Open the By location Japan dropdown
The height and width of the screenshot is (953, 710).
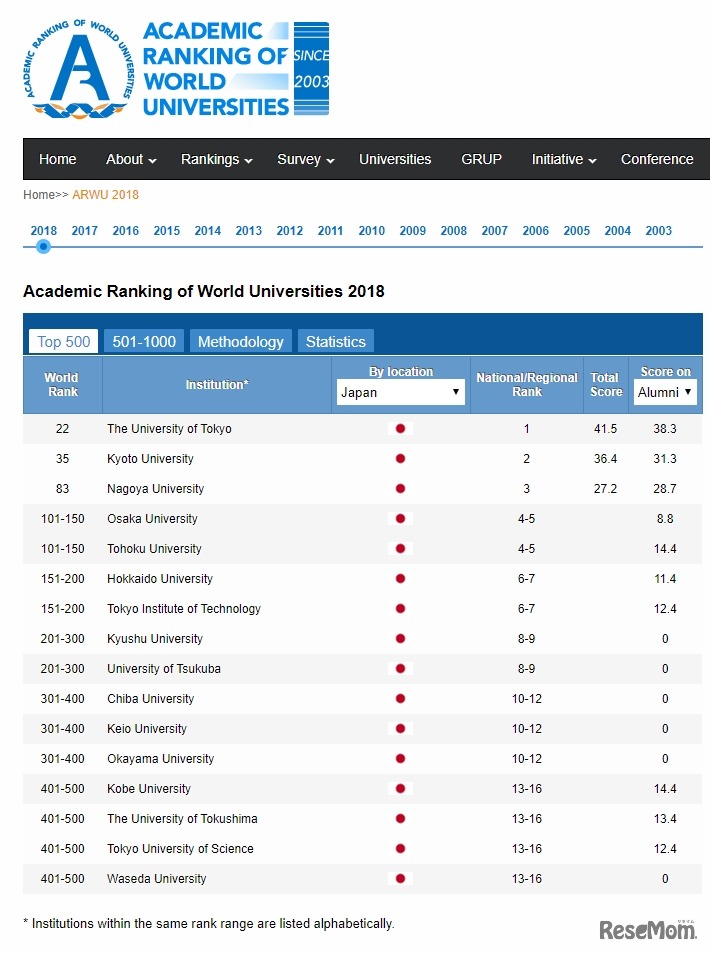tap(401, 392)
